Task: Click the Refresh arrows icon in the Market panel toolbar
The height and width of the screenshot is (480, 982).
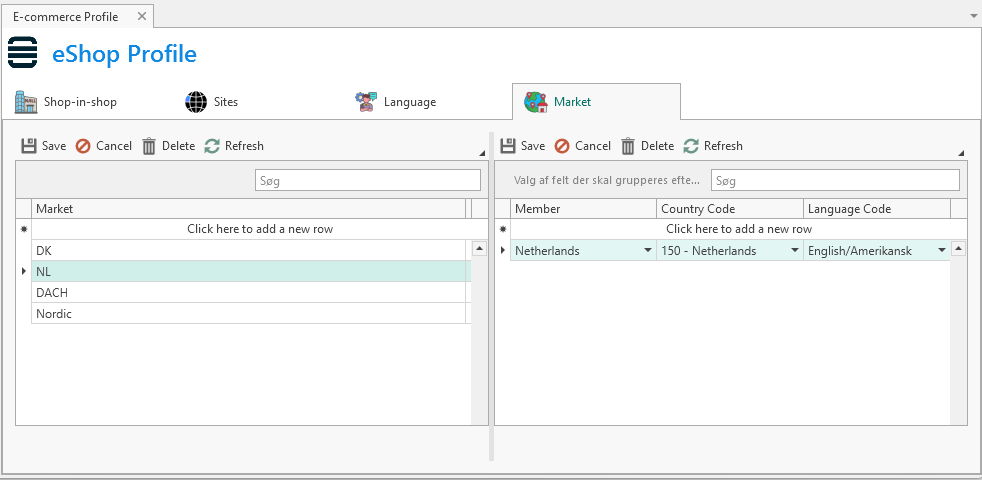Action: [212, 146]
